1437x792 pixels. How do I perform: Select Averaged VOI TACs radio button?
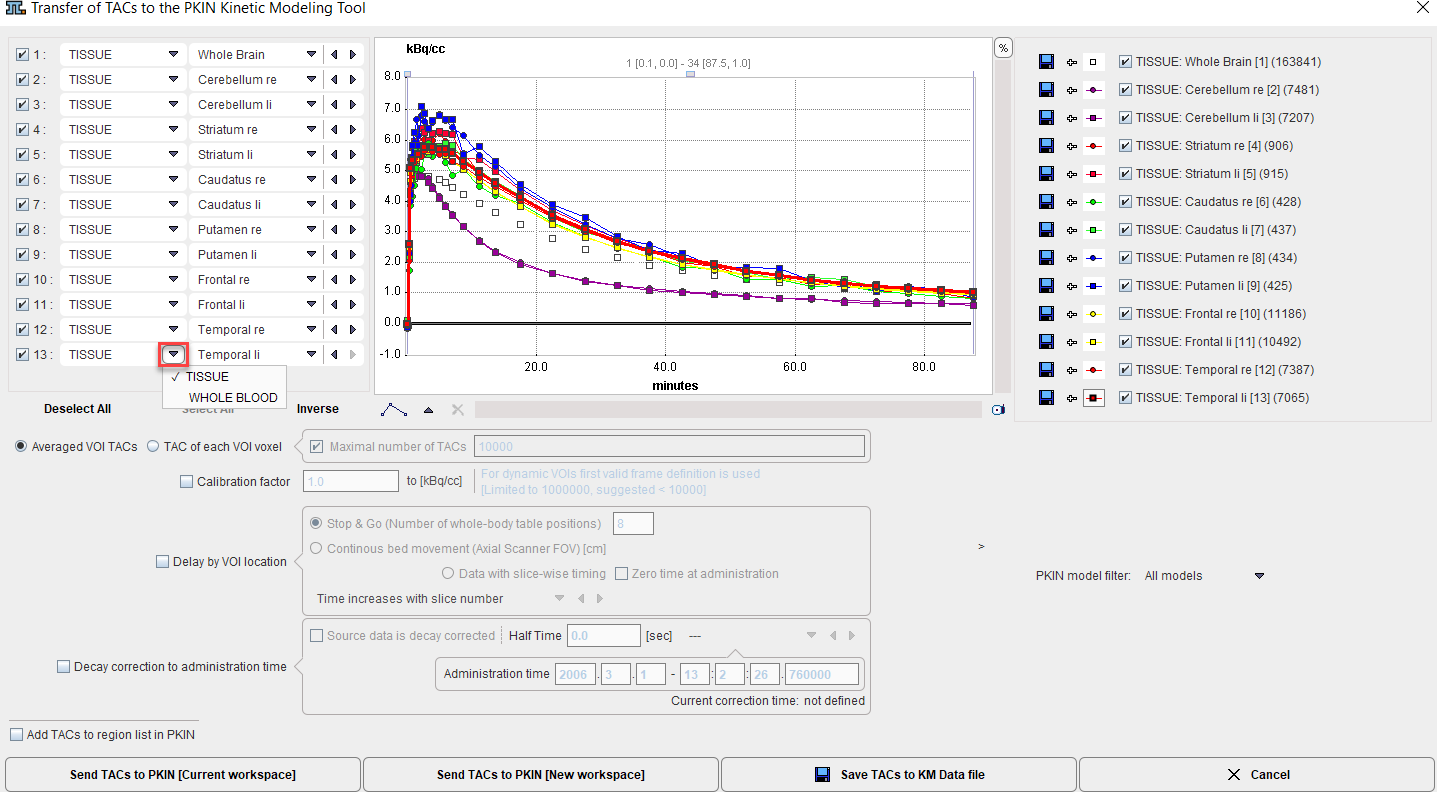[x=21, y=447]
